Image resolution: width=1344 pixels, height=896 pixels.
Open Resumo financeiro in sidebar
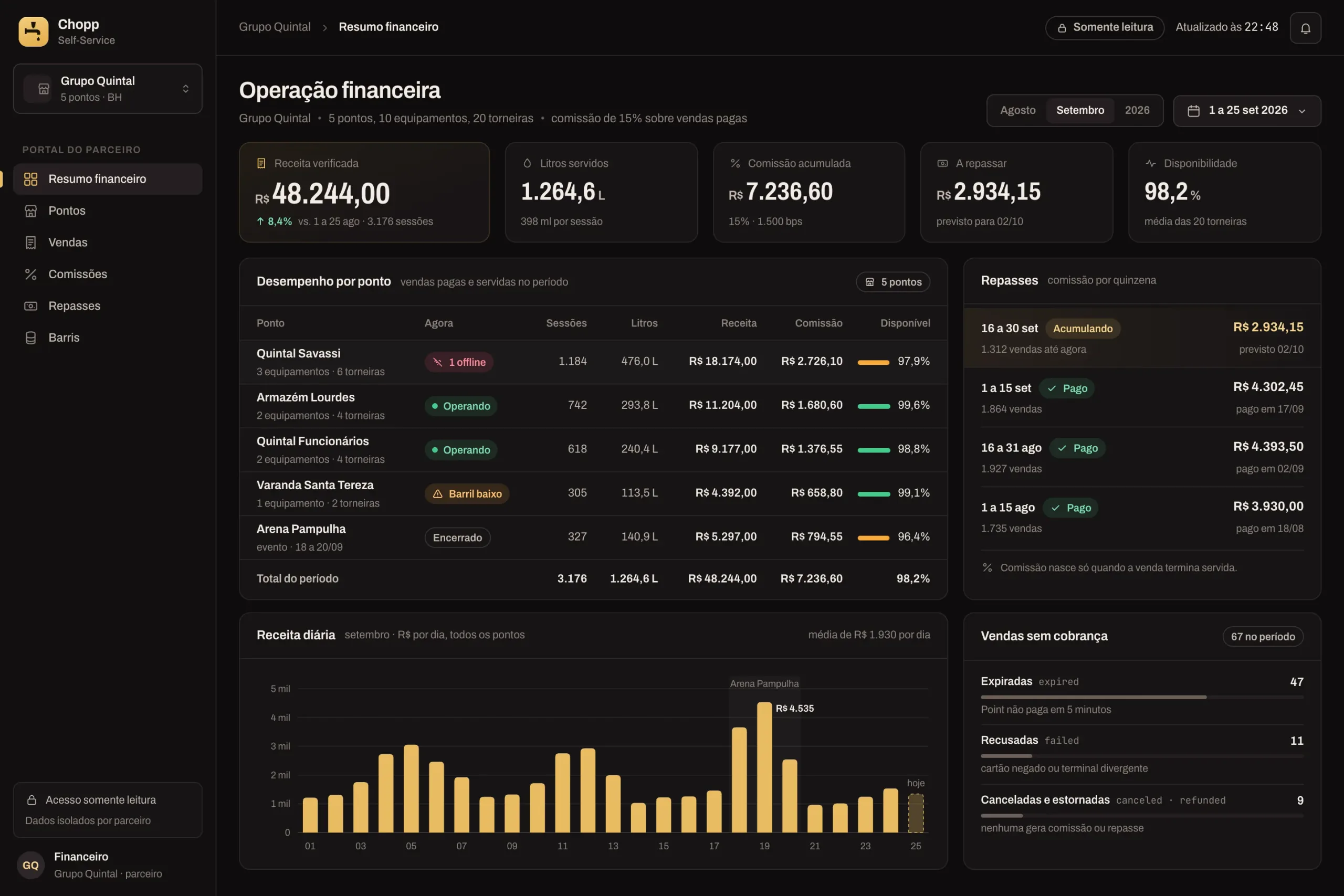click(108, 180)
